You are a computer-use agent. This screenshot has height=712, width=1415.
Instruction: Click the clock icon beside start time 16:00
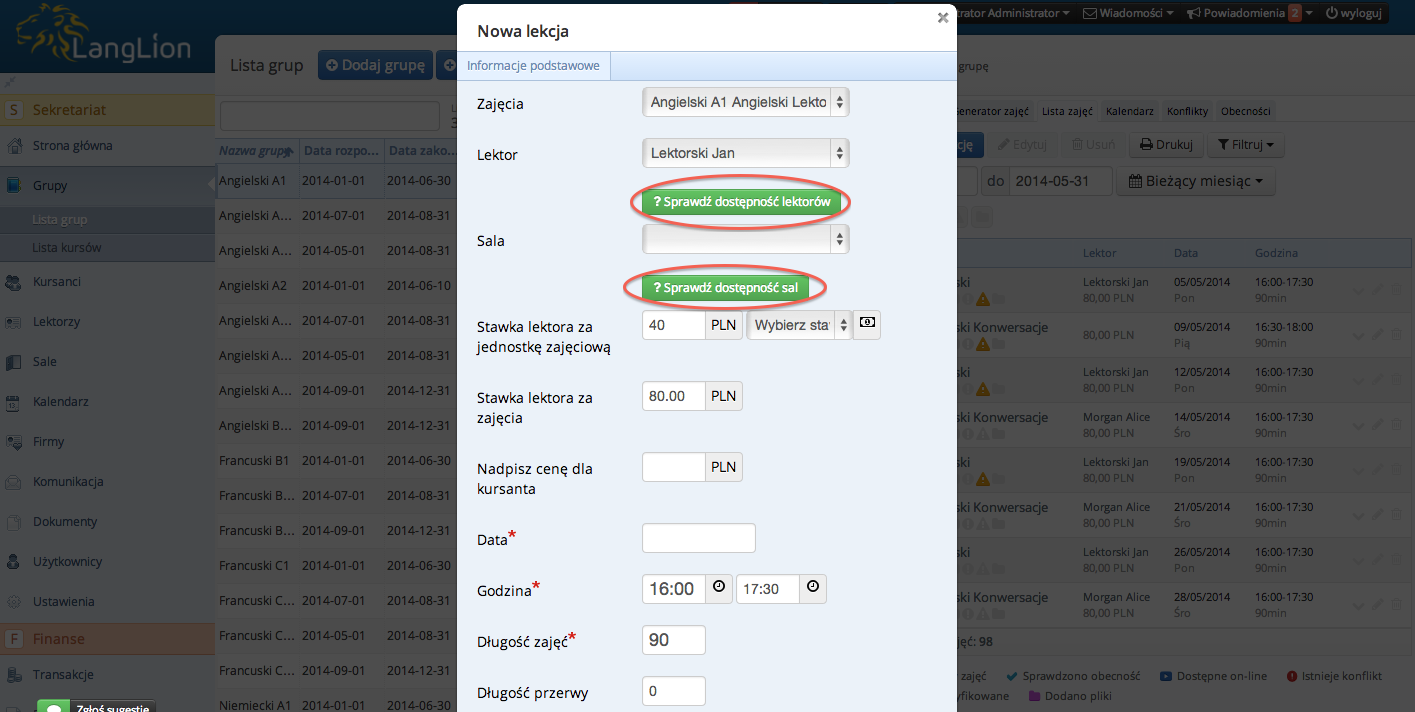coord(719,588)
